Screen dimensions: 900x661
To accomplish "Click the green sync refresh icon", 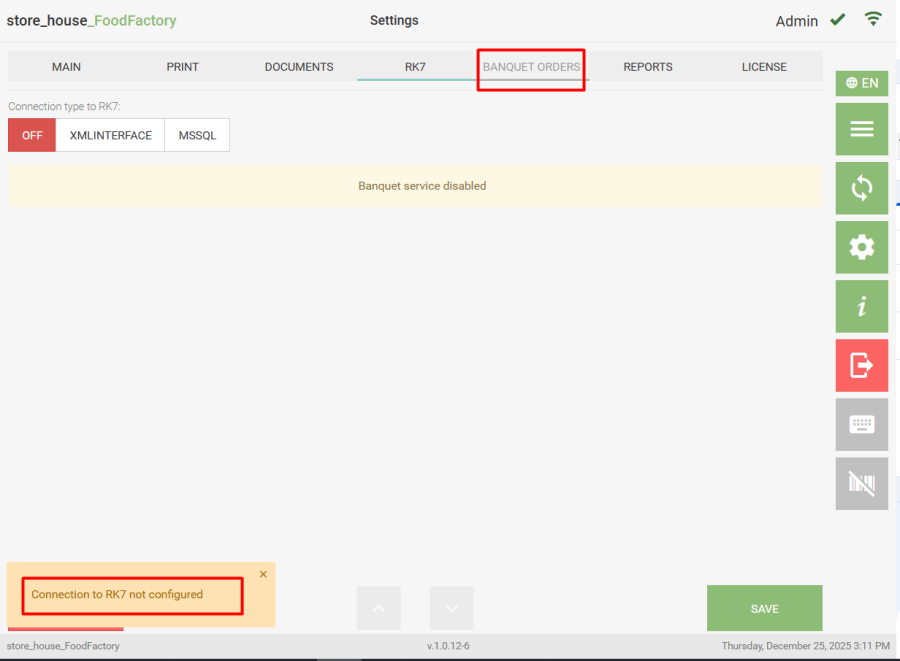I will tap(861, 189).
